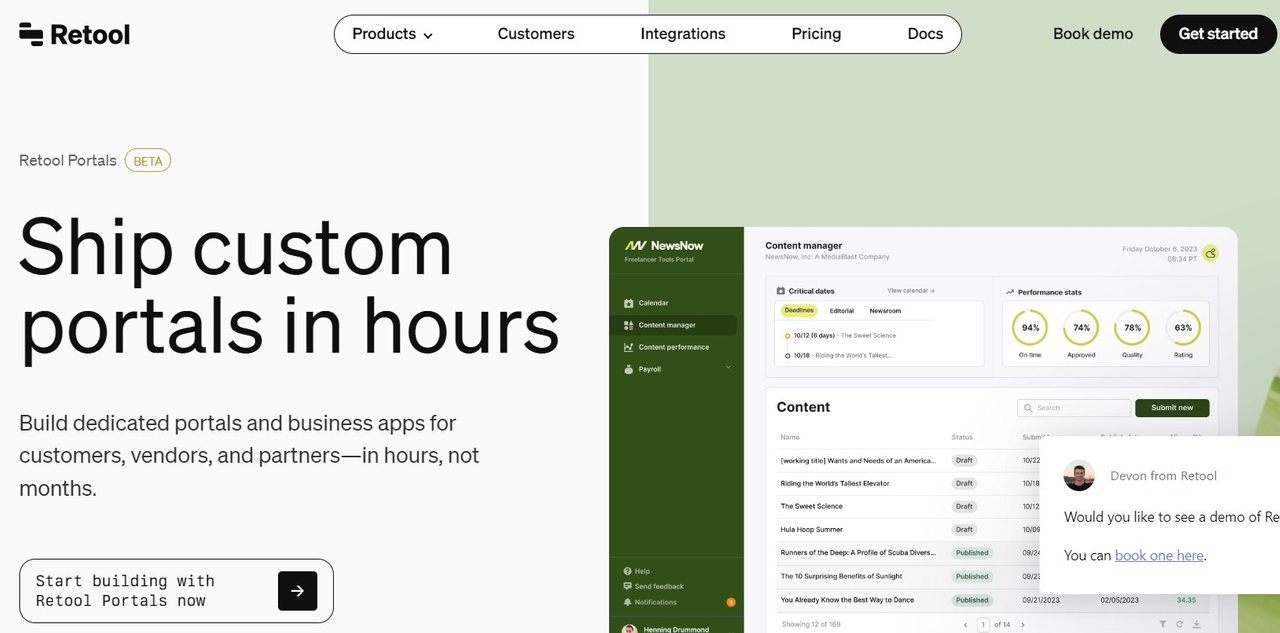Click the Send feedback icon in sidebar

pyautogui.click(x=627, y=586)
